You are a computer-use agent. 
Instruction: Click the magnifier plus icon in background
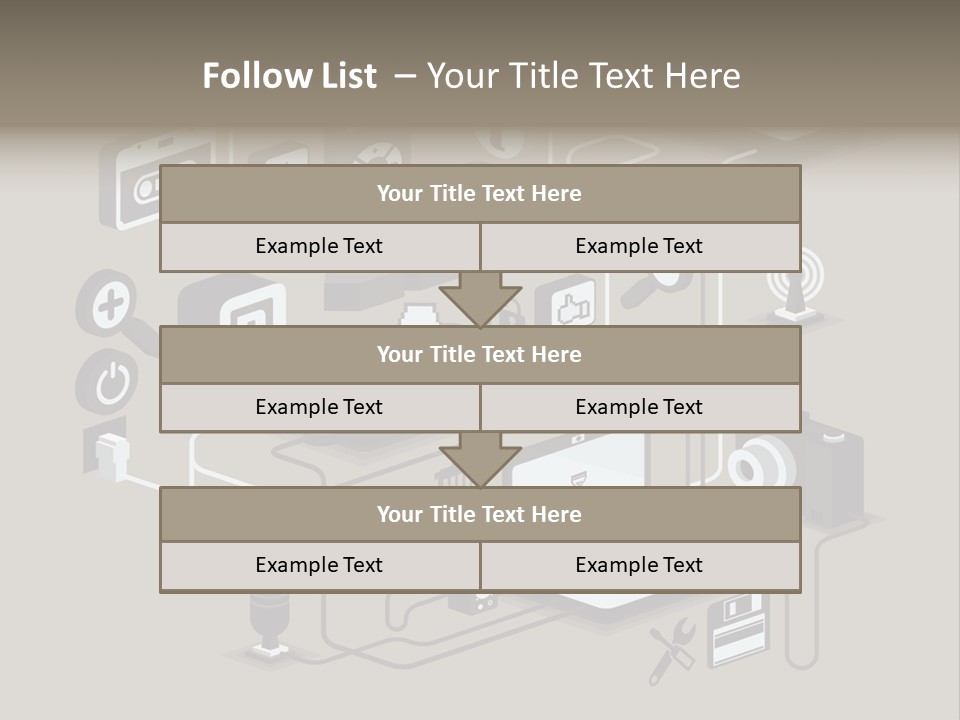(x=111, y=300)
